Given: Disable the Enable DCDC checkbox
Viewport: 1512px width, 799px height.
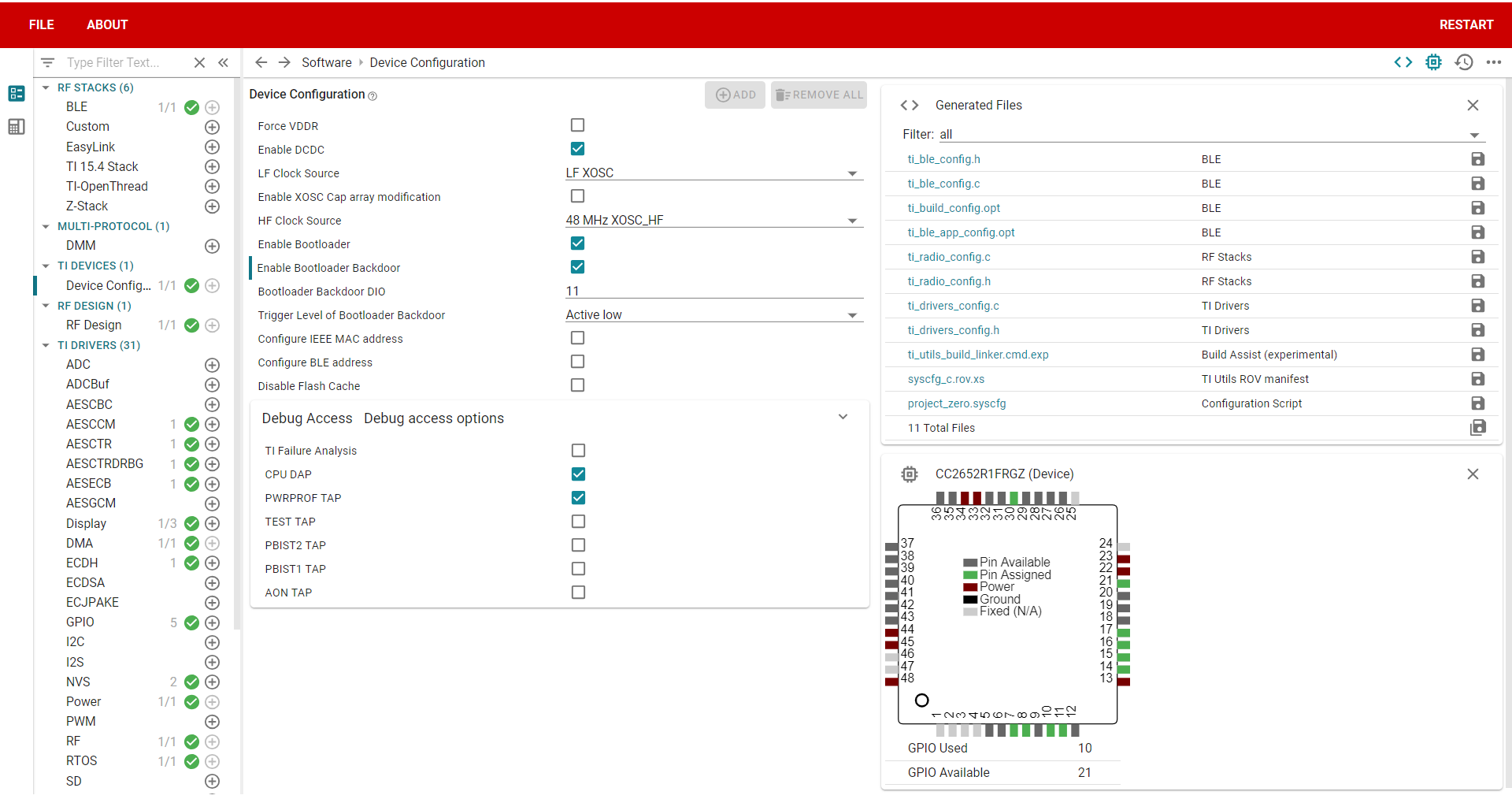Looking at the screenshot, I should (x=577, y=148).
